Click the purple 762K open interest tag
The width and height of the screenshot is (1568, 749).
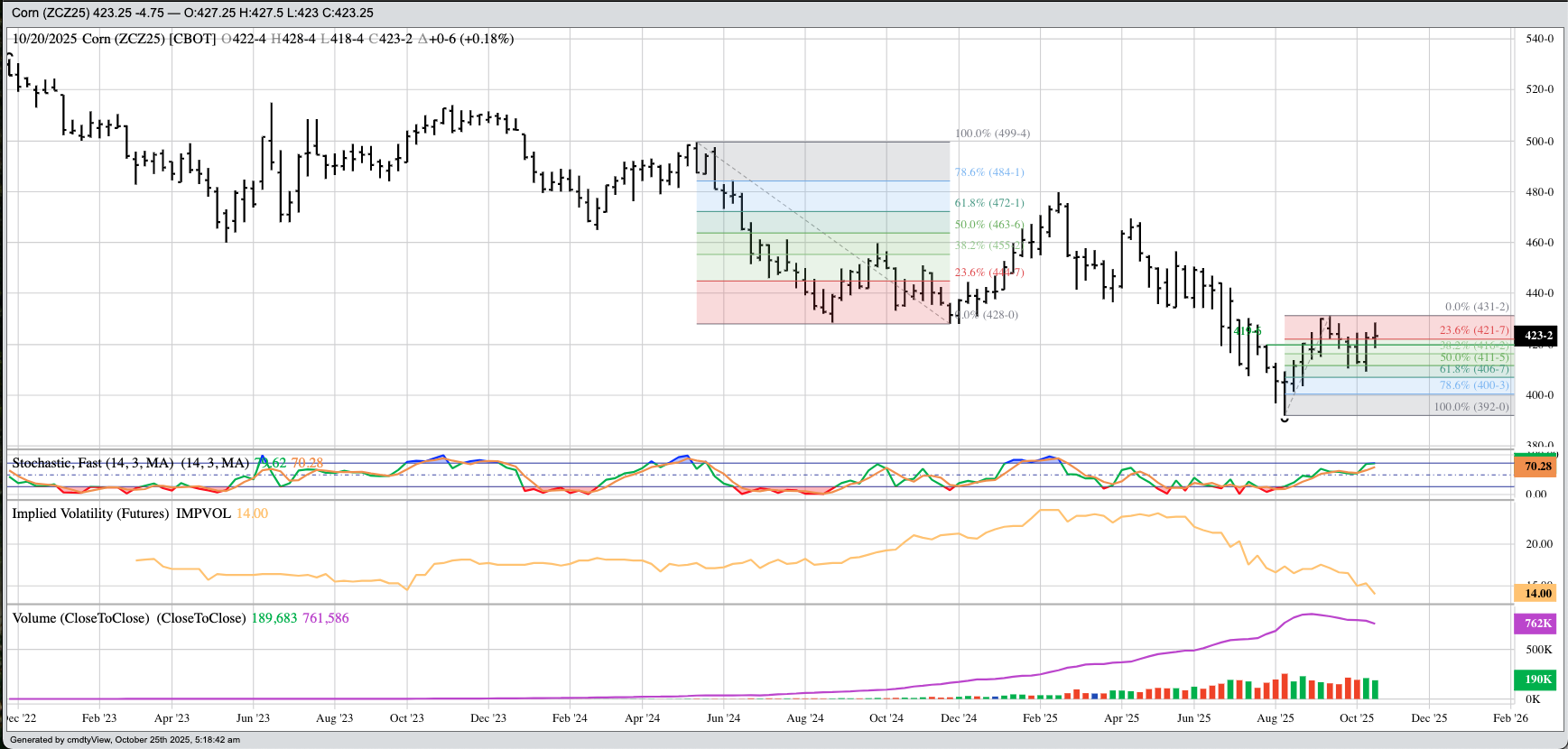1538,624
